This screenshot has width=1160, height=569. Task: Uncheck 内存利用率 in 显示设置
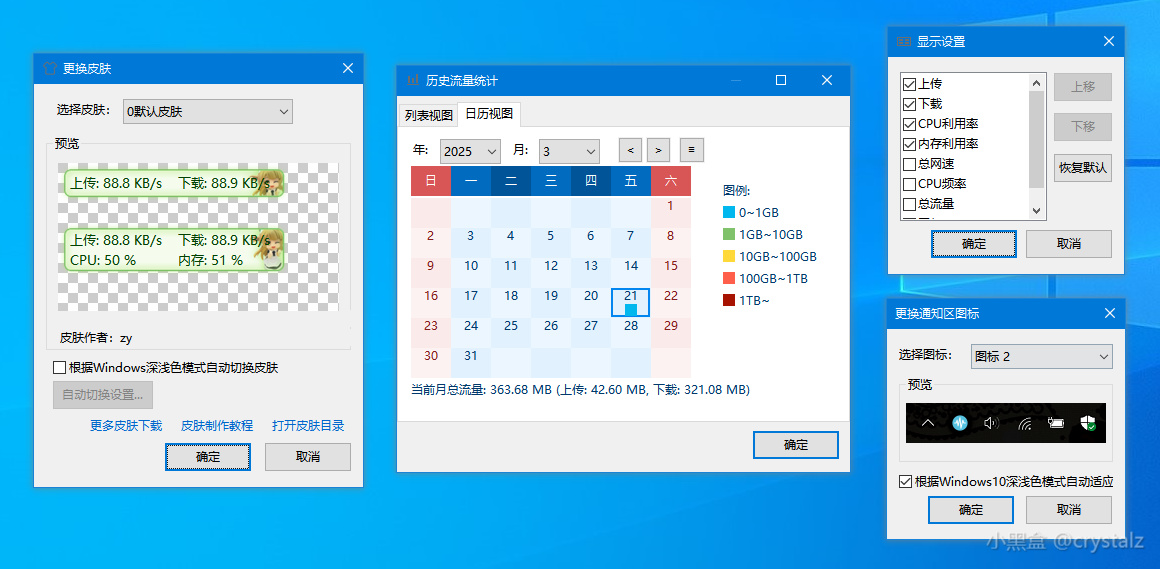[909, 144]
